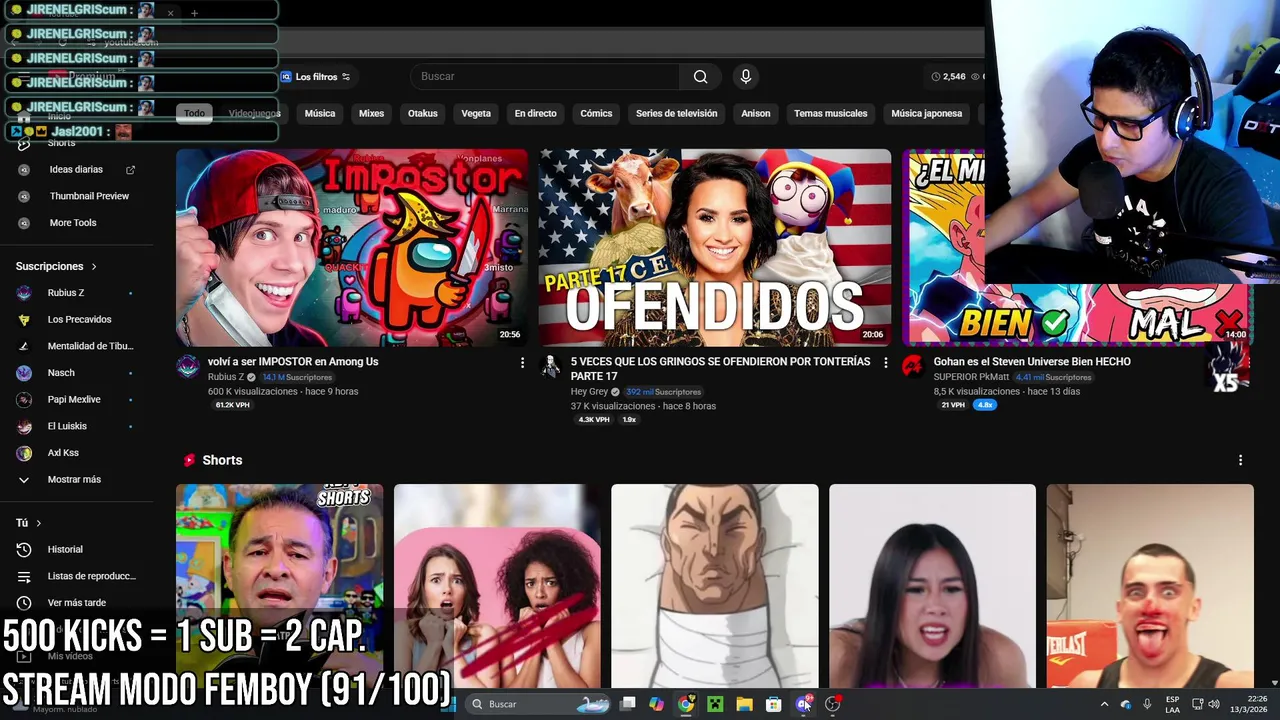Viewport: 1280px width, 720px height.
Task: Open the bandaged anime character Short
Action: point(715,586)
